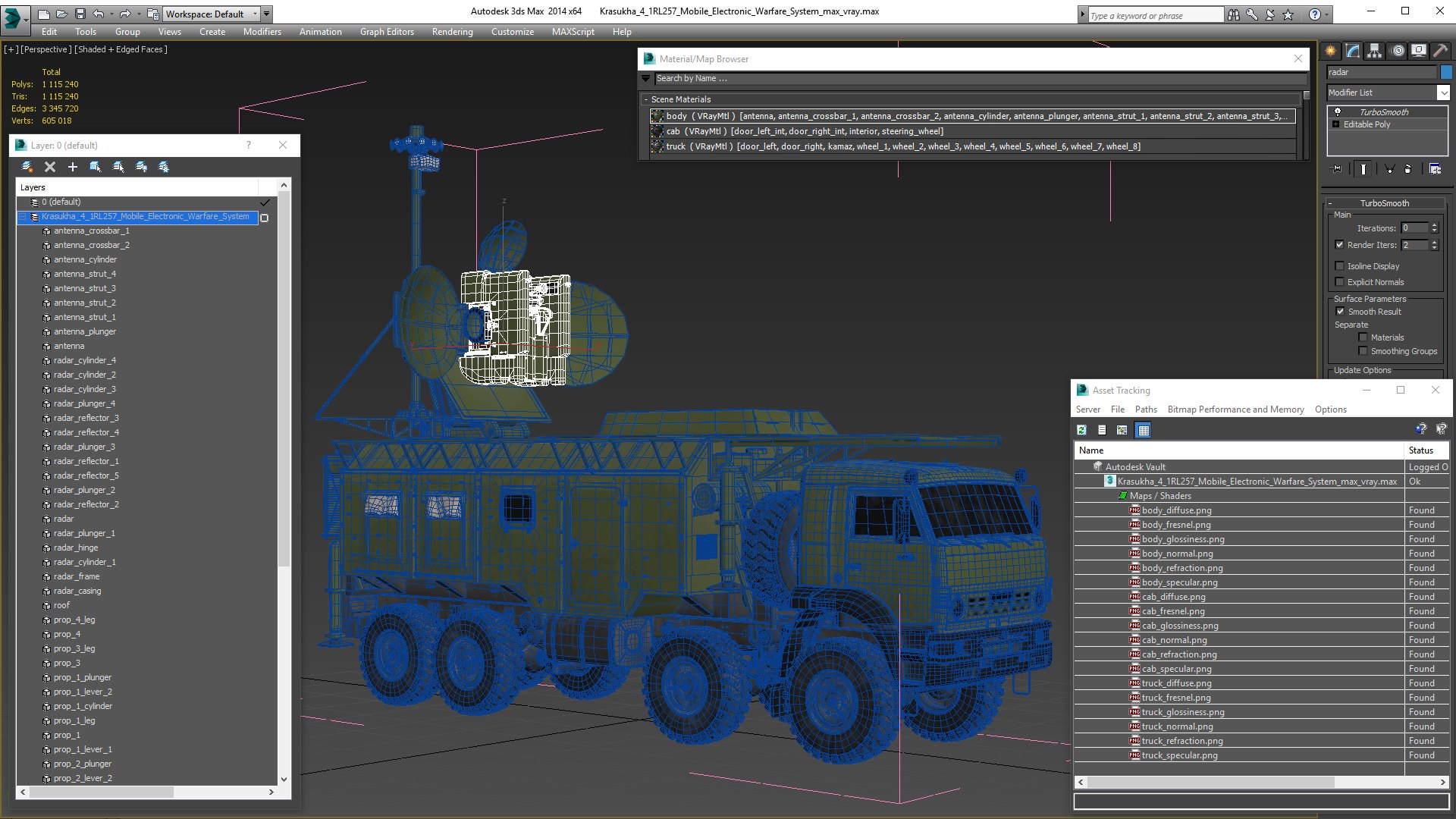1456x819 pixels.
Task: Enable Separate by Materials checkbox
Action: pos(1363,337)
